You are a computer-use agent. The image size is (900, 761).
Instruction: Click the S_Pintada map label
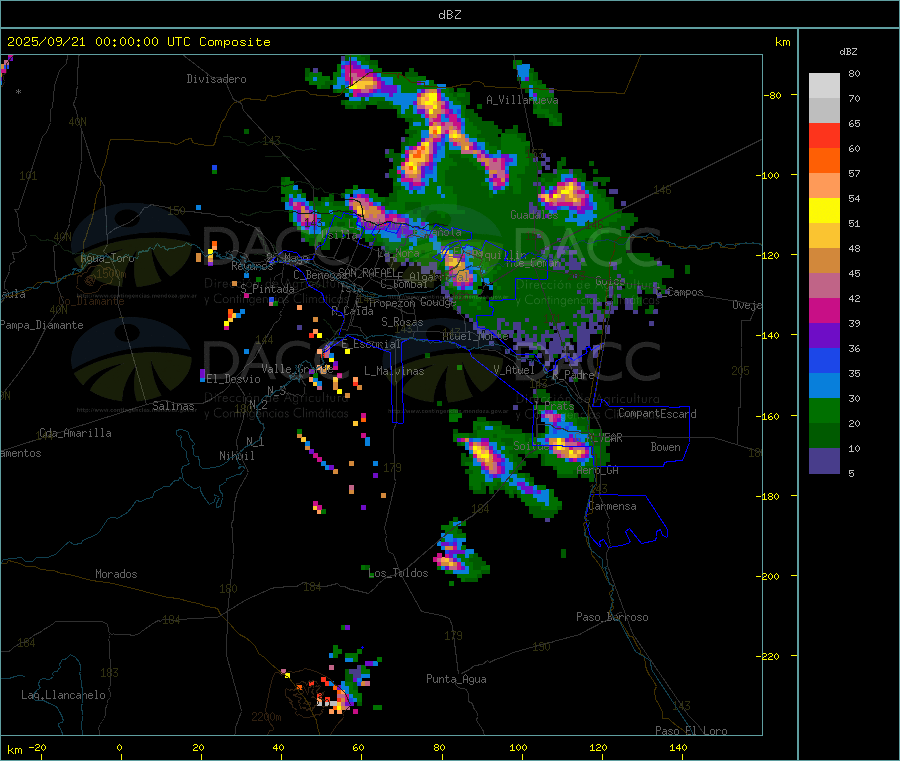(x=267, y=289)
